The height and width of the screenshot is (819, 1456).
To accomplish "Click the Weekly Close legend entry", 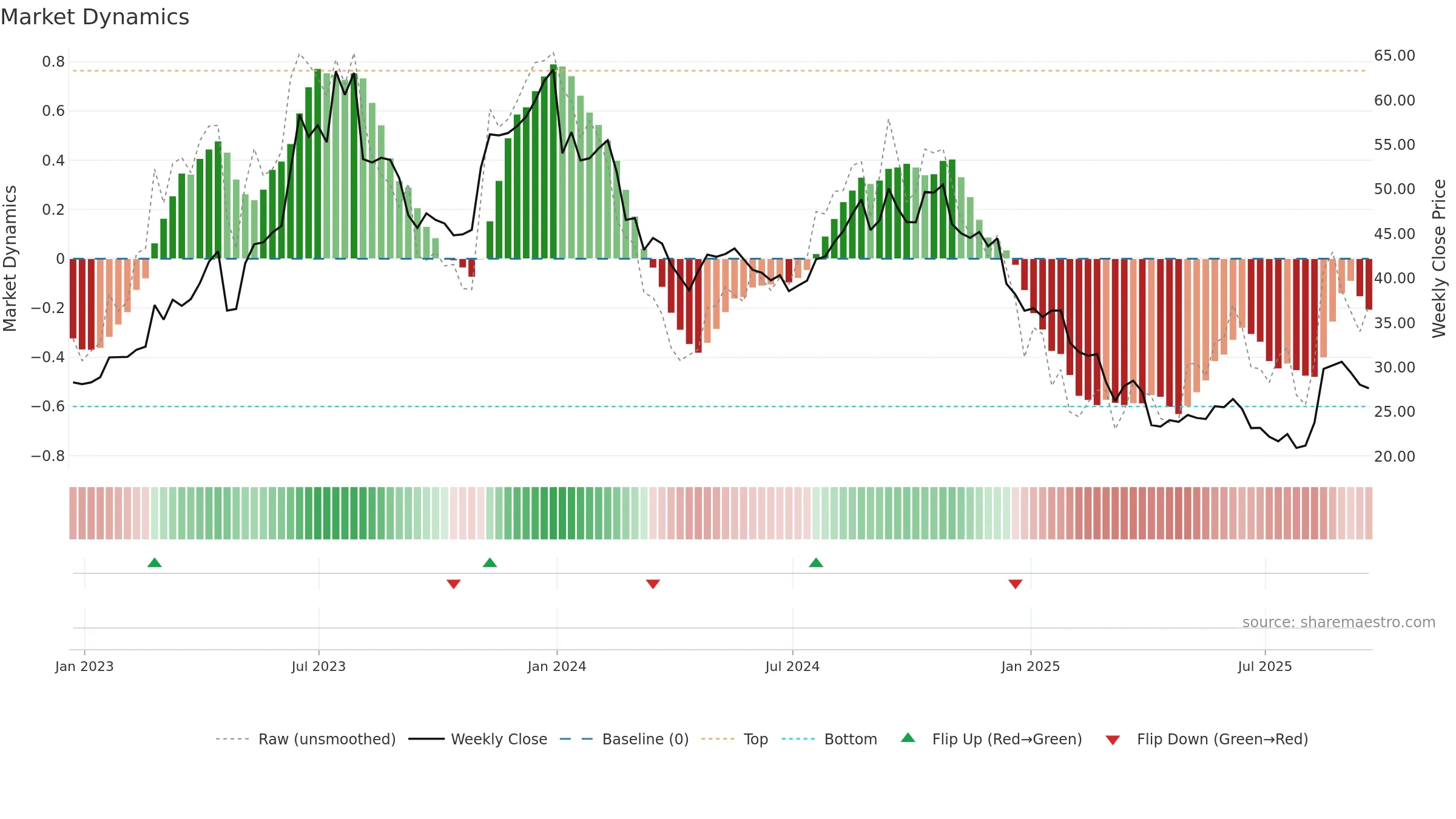I will pos(478,739).
